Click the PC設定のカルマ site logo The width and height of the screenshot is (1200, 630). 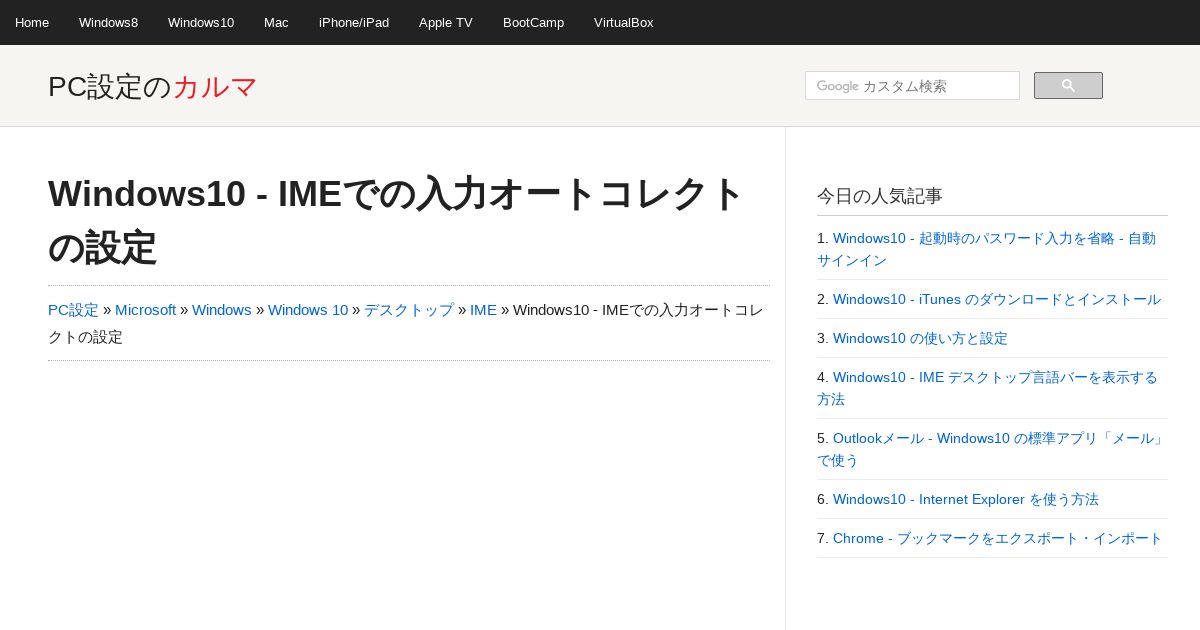(x=153, y=87)
